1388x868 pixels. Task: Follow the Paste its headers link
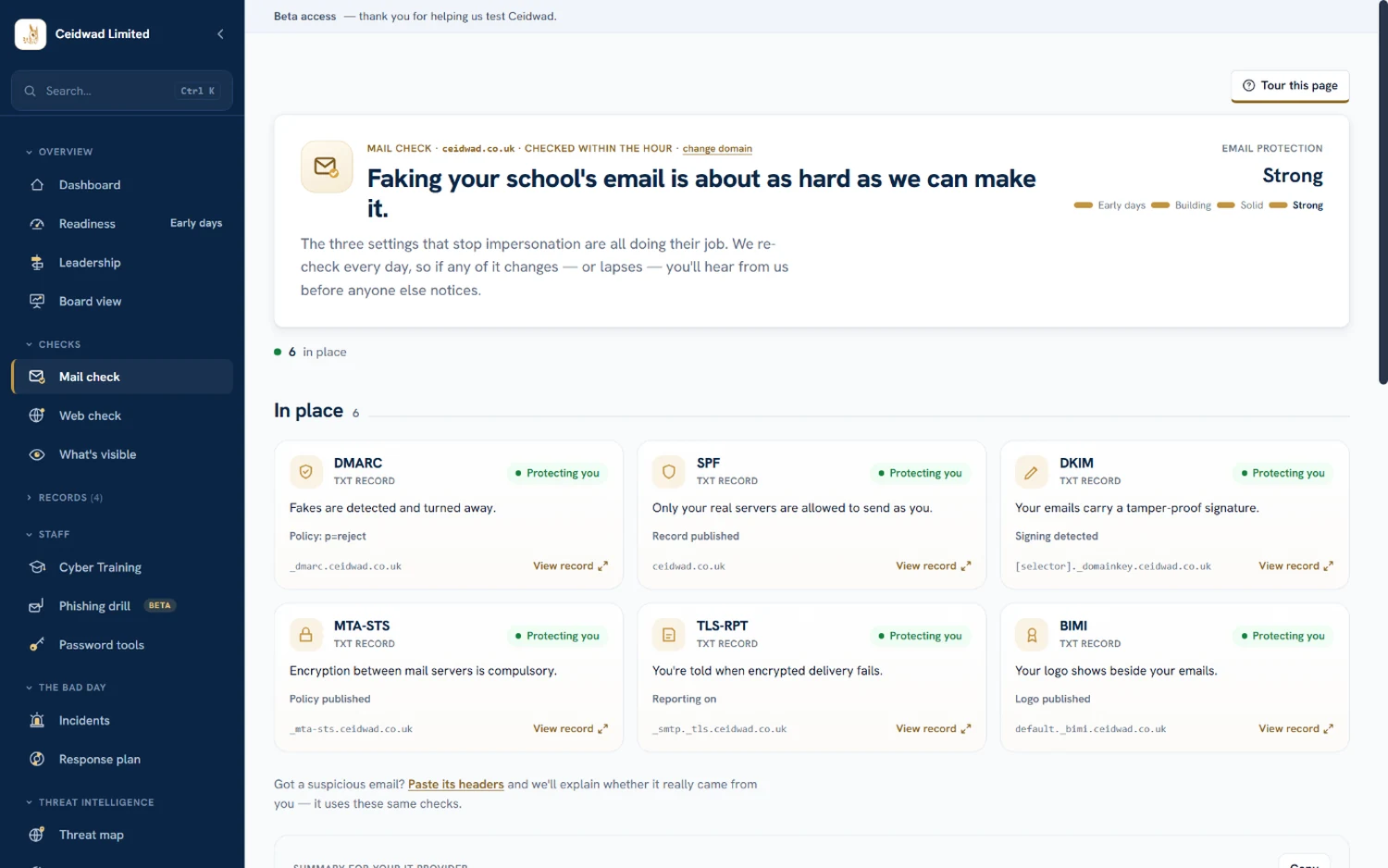pos(456,785)
